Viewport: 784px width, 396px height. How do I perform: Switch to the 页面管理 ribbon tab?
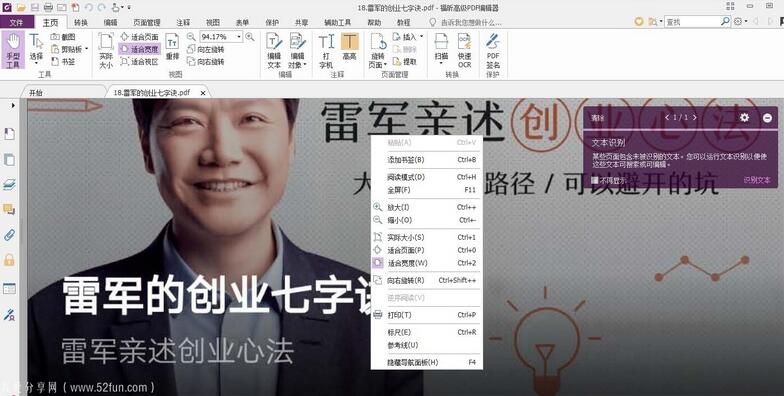(x=146, y=22)
